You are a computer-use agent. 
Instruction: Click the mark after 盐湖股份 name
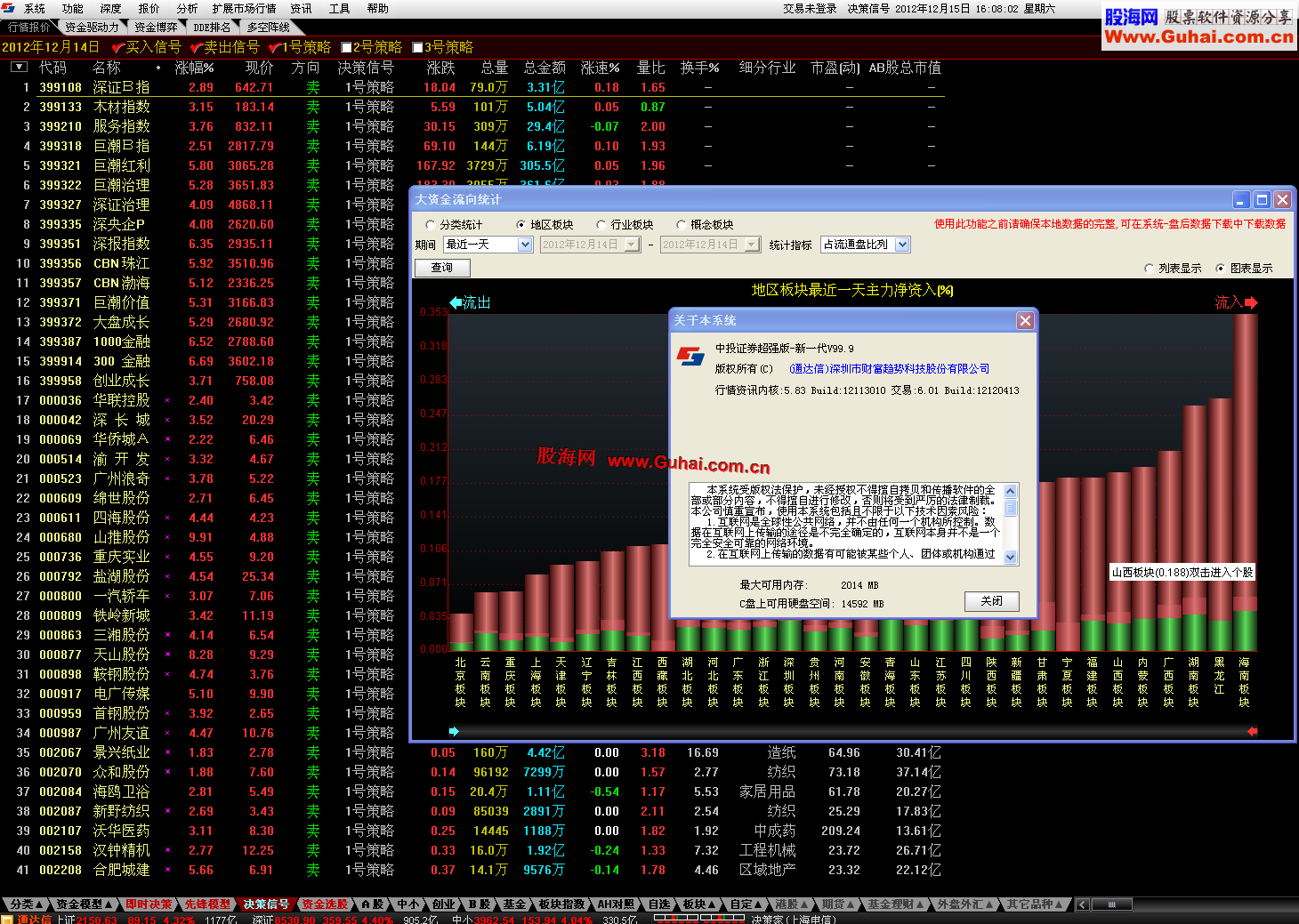pos(167,576)
